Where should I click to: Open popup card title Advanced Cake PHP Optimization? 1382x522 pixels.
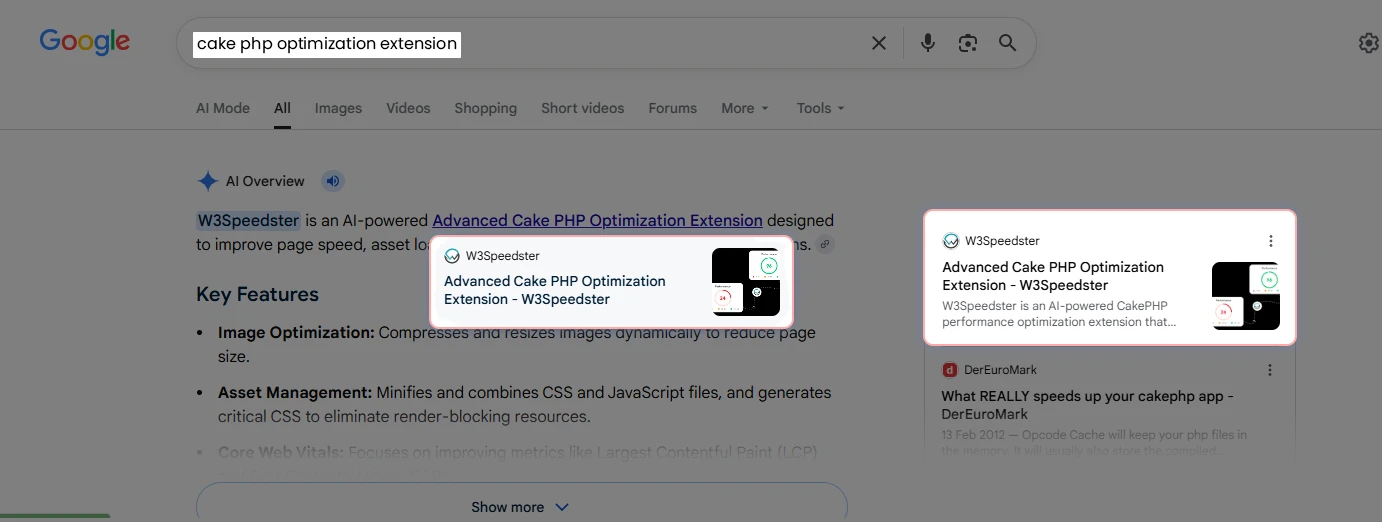[x=555, y=290]
